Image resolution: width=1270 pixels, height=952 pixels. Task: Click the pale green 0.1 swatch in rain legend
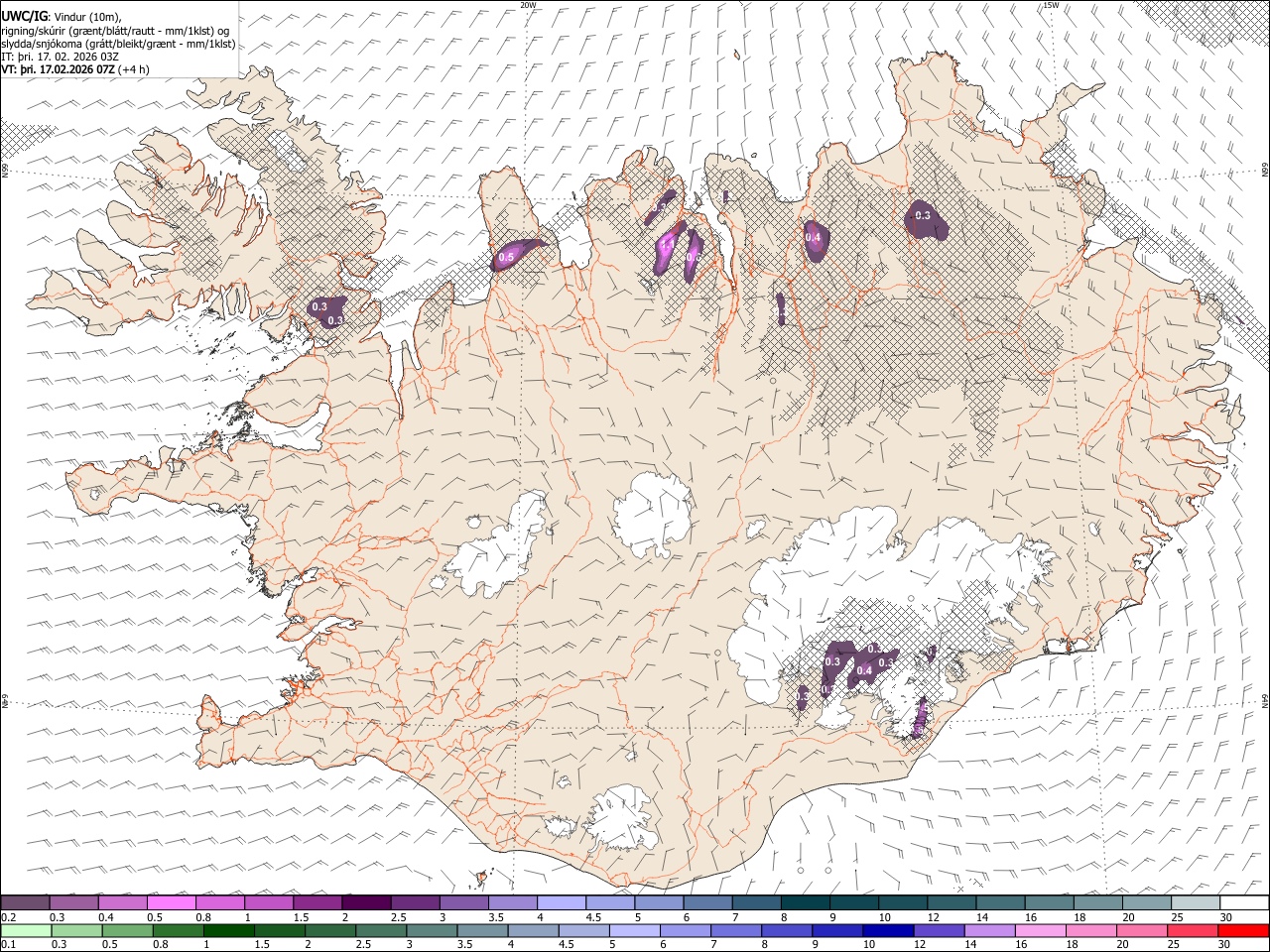(27, 930)
